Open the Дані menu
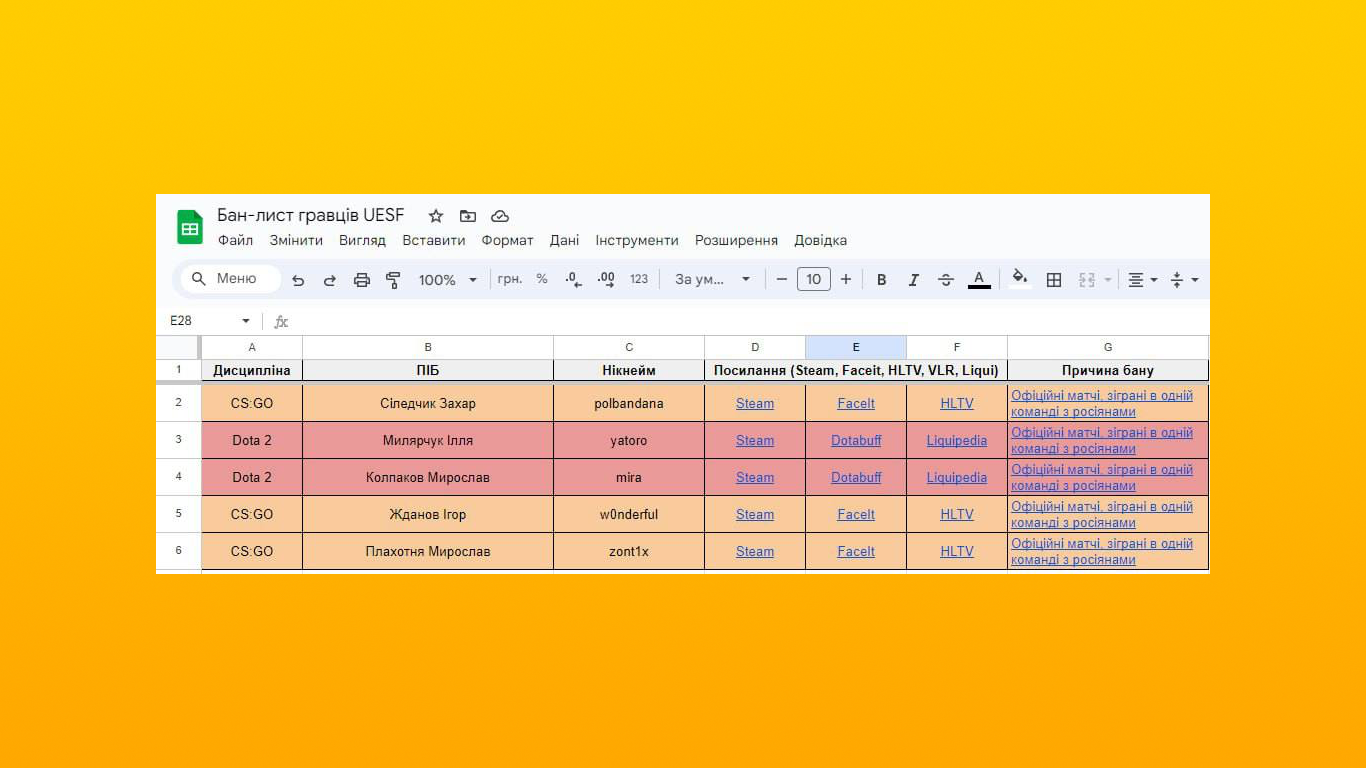This screenshot has height=768, width=1366. (x=564, y=240)
